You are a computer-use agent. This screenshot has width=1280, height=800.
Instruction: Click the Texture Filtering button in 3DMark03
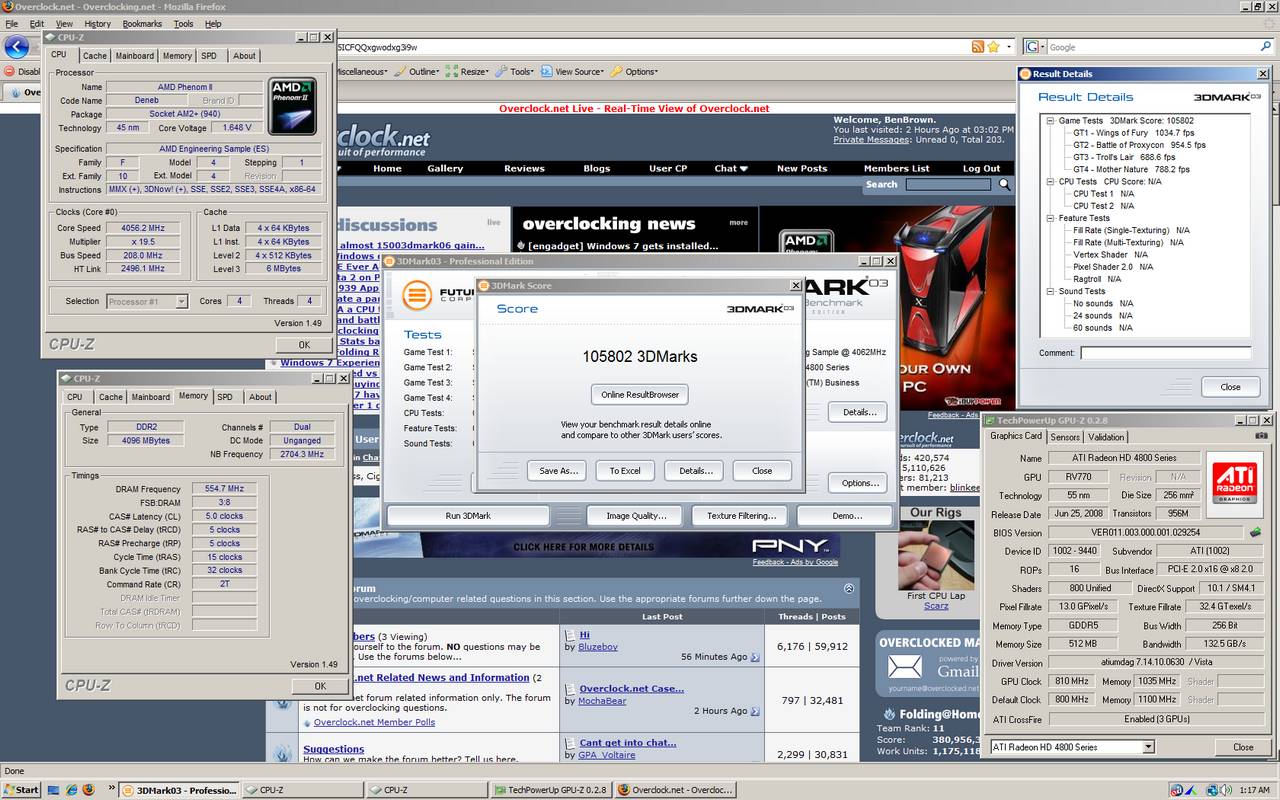coord(741,516)
